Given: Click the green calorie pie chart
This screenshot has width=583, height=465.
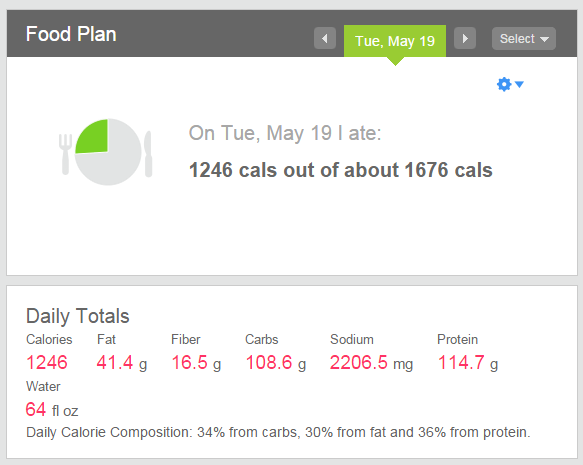Looking at the screenshot, I should point(108,152).
